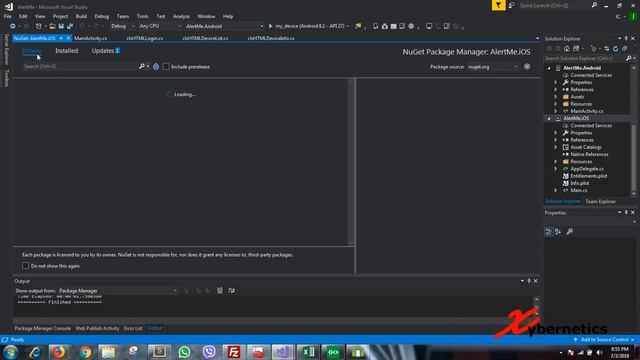
Task: Switch to the Installed tab in NuGet
Action: click(67, 51)
